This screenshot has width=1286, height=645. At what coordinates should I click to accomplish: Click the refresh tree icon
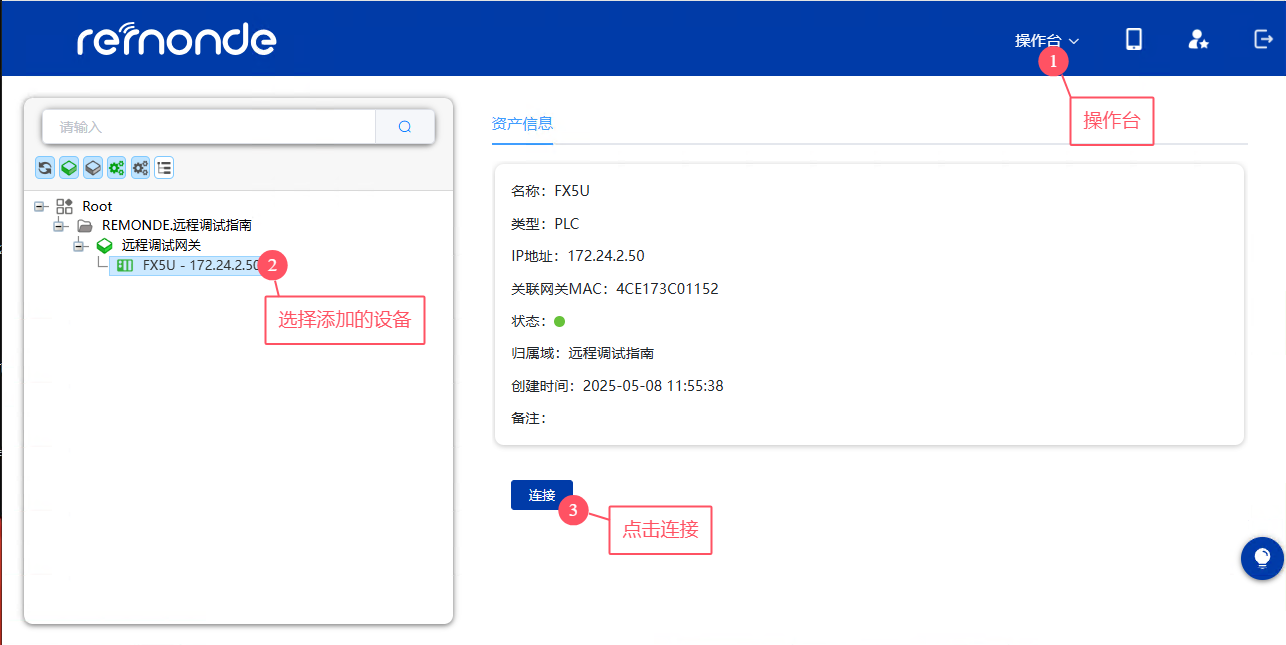(x=45, y=168)
